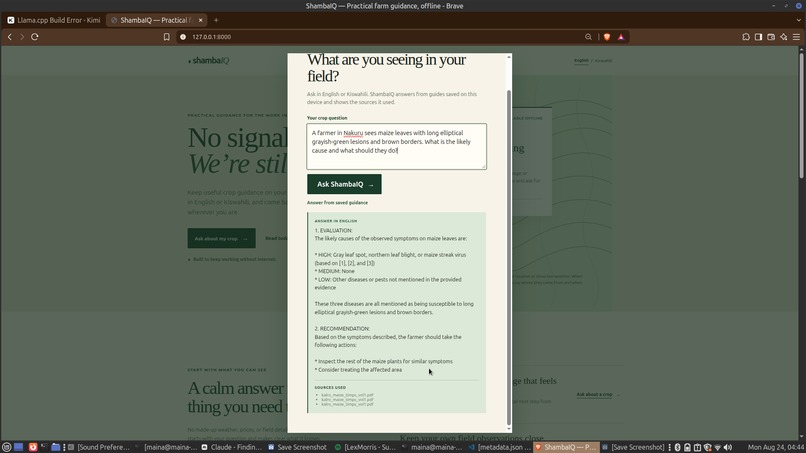The image size is (806, 453).
Task: Open the Bluetooth tray icon
Action: tap(677, 447)
